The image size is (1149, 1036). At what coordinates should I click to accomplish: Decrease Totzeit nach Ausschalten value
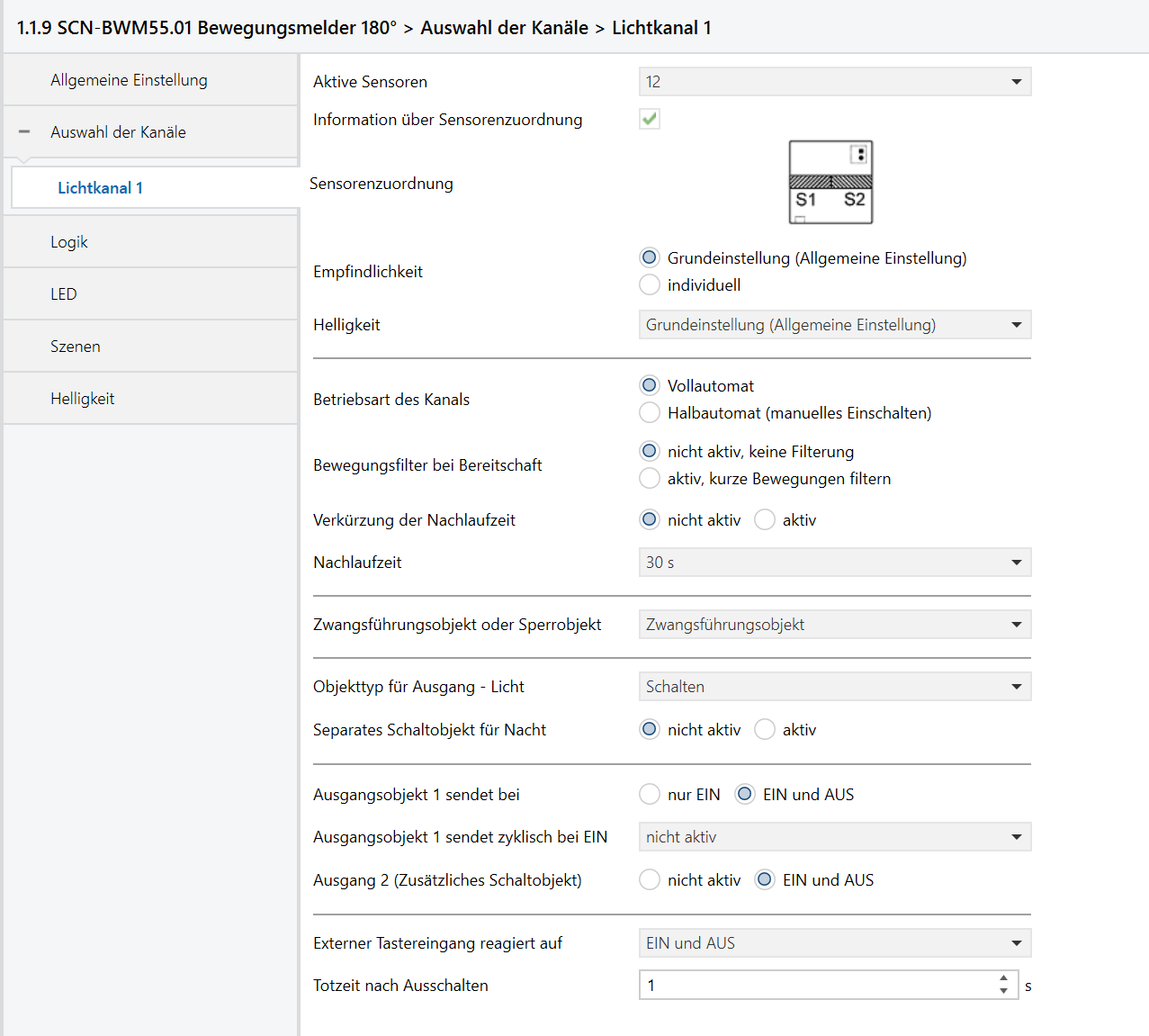[1003, 992]
